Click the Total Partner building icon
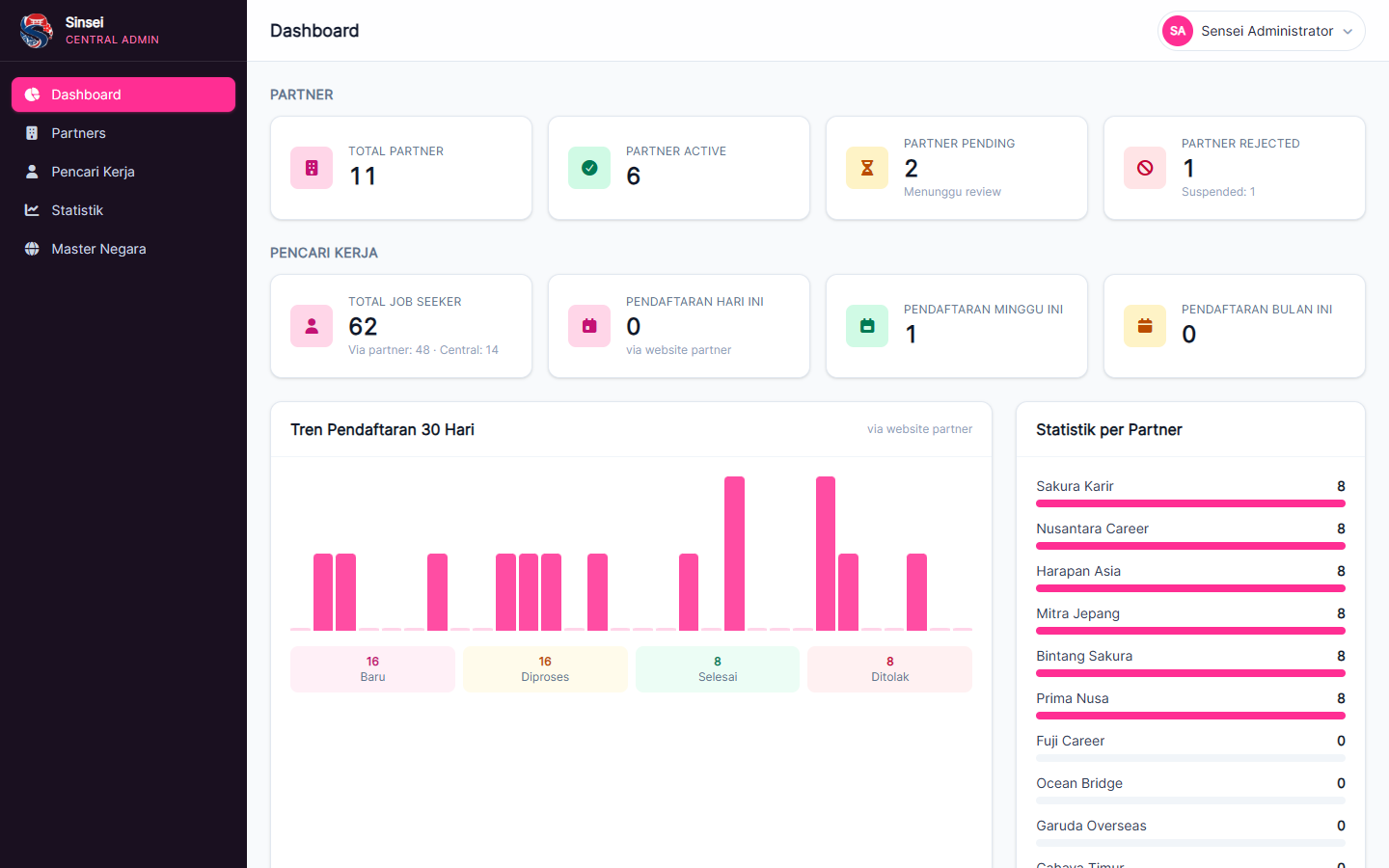Image resolution: width=1389 pixels, height=868 pixels. (312, 168)
